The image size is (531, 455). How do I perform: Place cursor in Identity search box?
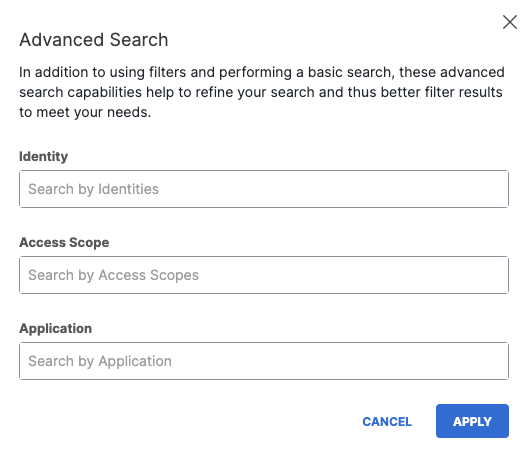264,189
